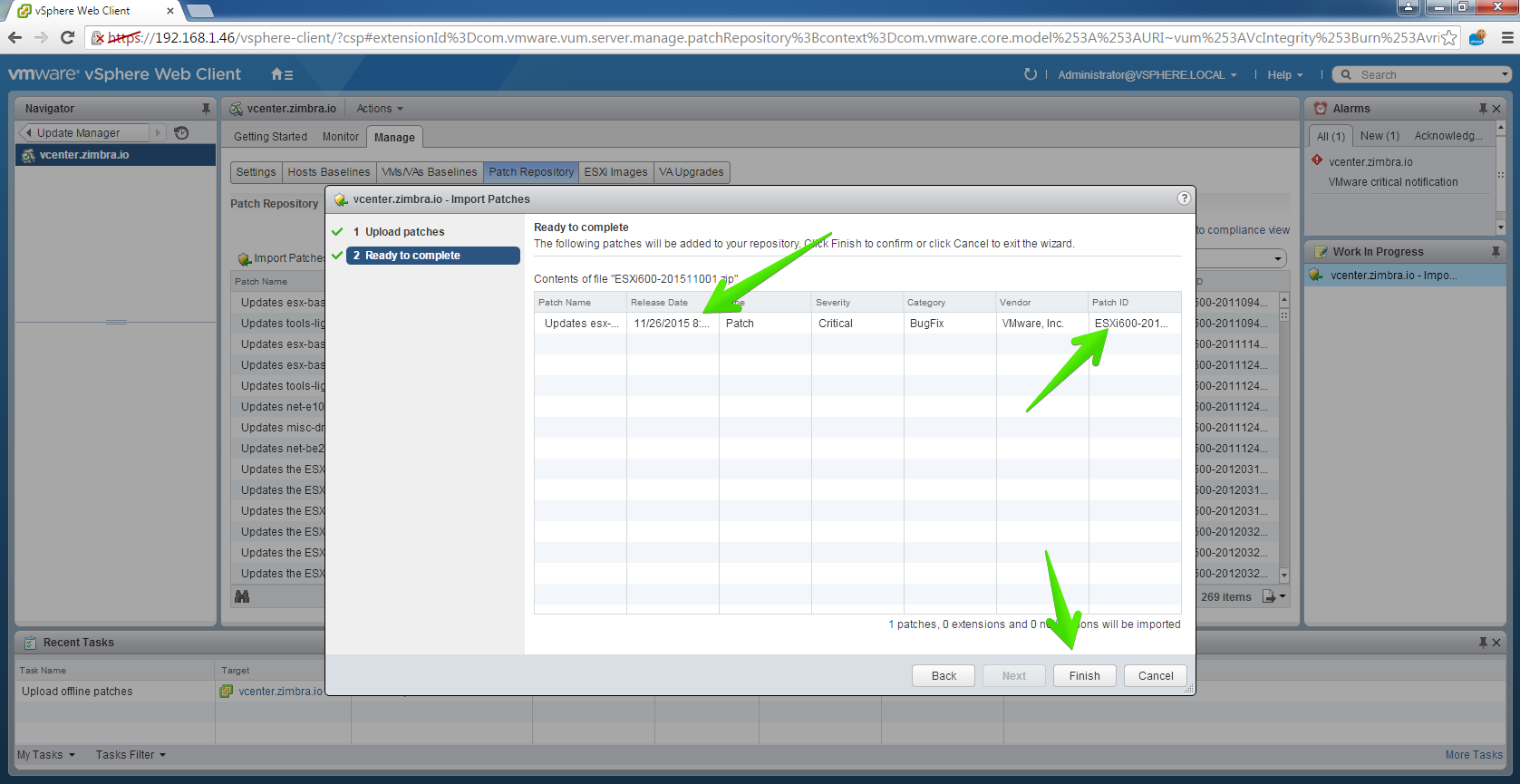Click the browser address bar

pos(773,37)
